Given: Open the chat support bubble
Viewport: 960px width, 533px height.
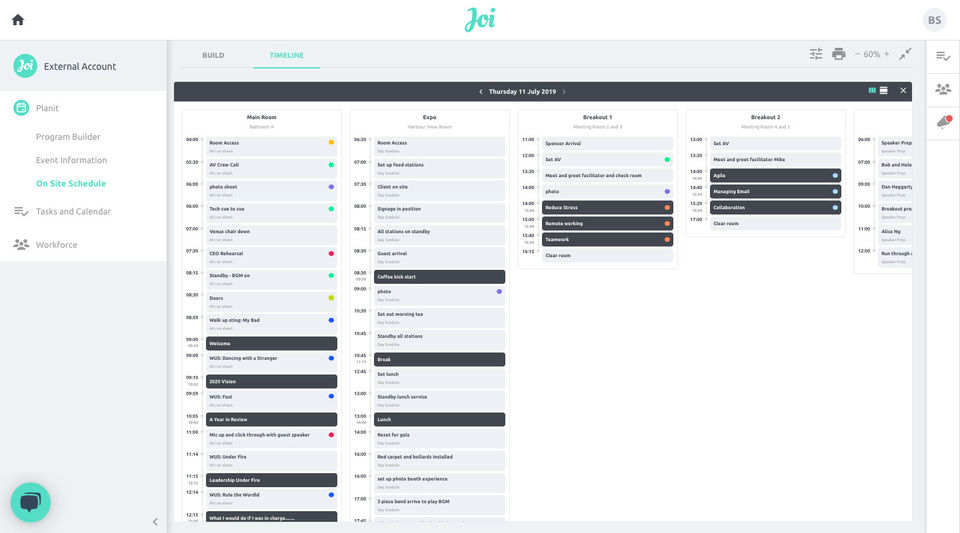Looking at the screenshot, I should point(31,502).
